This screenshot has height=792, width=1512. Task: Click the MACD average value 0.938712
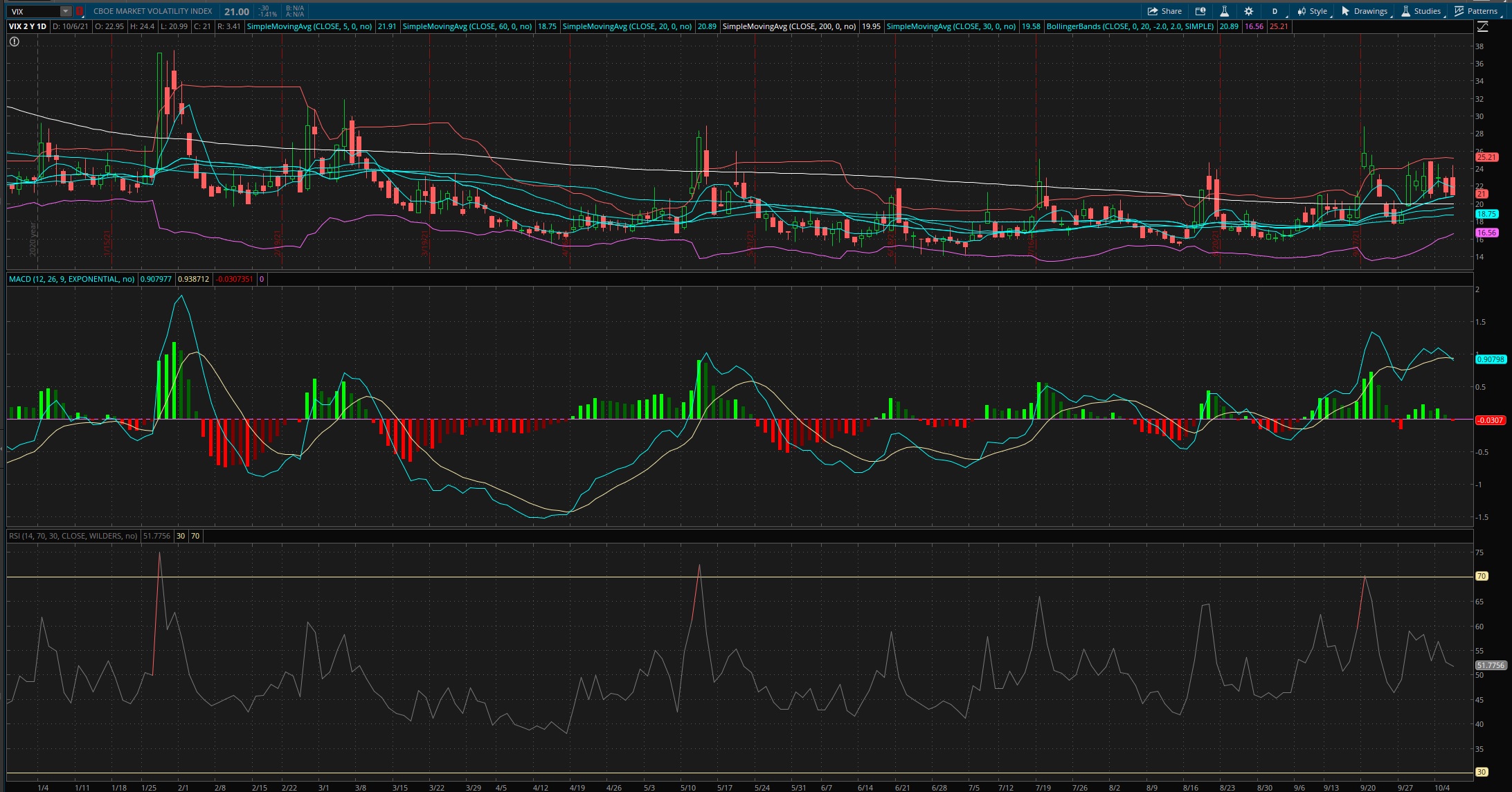coord(193,279)
